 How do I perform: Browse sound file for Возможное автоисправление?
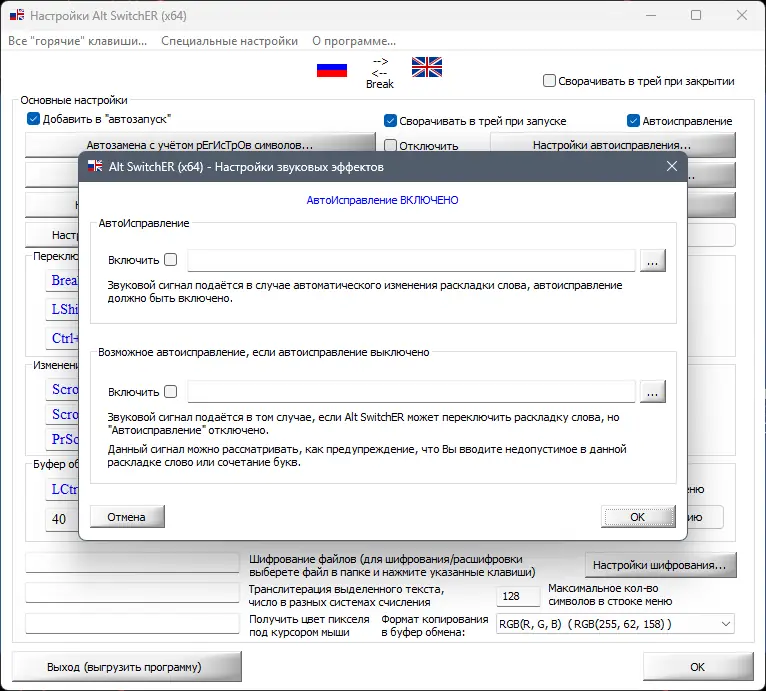point(652,392)
